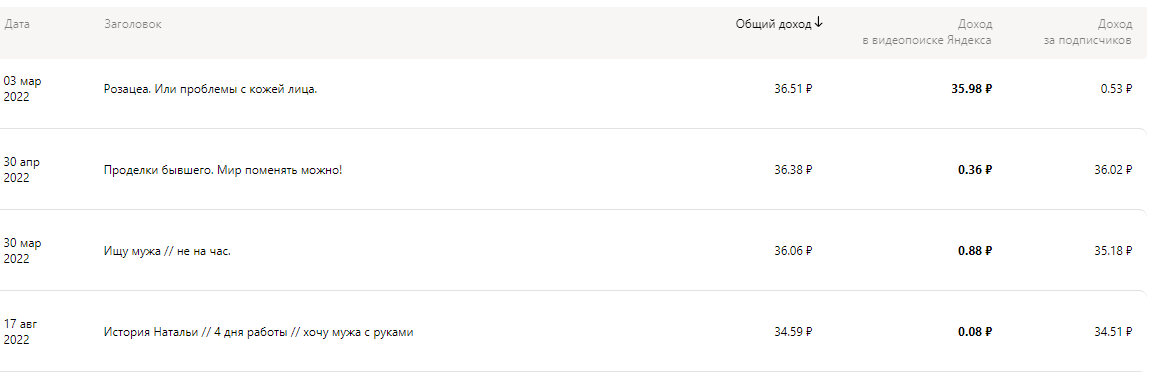Open video Розацеа. Или проблемы с кожей лица.
This screenshot has height=372, width=1156.
(x=211, y=89)
